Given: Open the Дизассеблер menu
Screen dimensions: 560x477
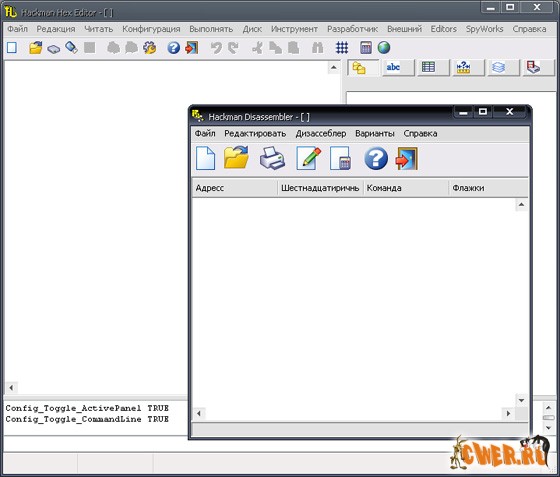Looking at the screenshot, I should pyautogui.click(x=321, y=134).
